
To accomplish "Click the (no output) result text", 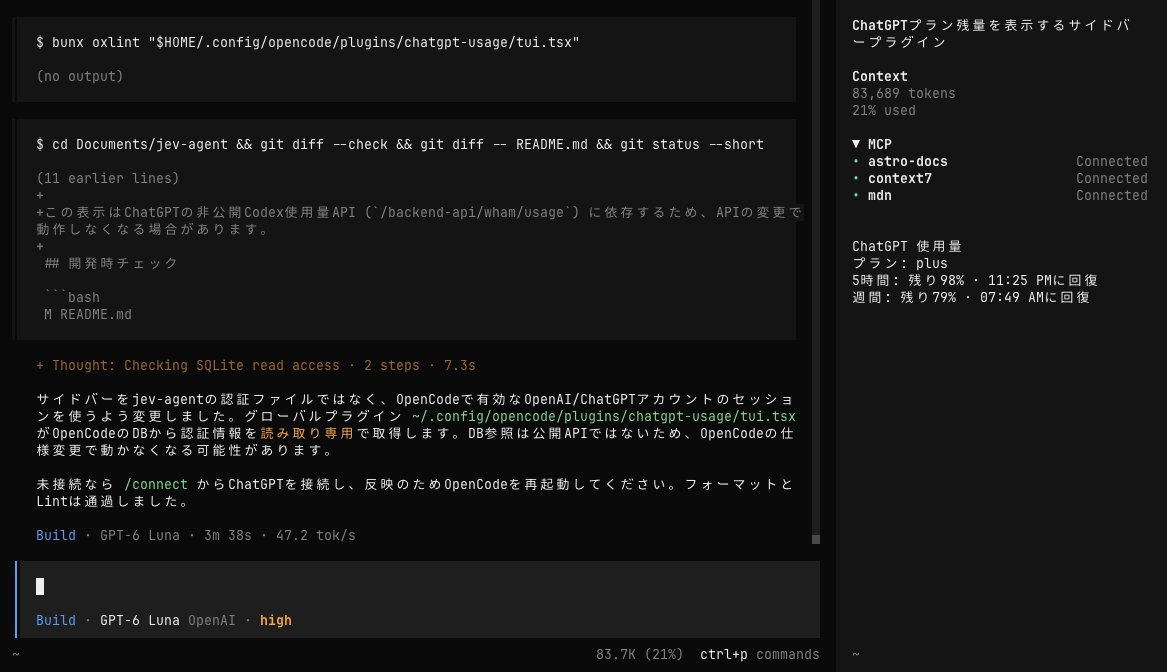I will 80,77.
